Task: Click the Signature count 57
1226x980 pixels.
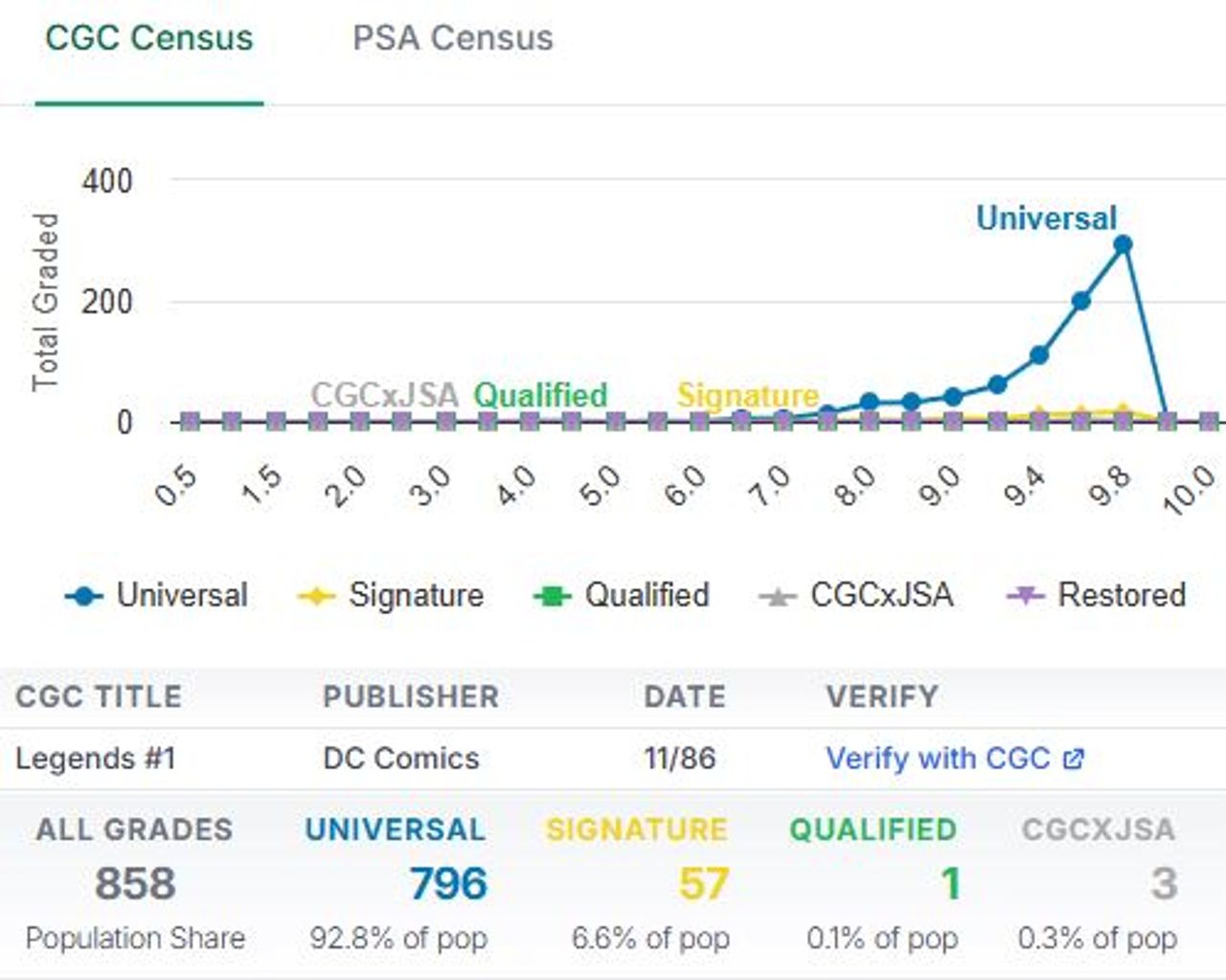Action: tap(703, 883)
